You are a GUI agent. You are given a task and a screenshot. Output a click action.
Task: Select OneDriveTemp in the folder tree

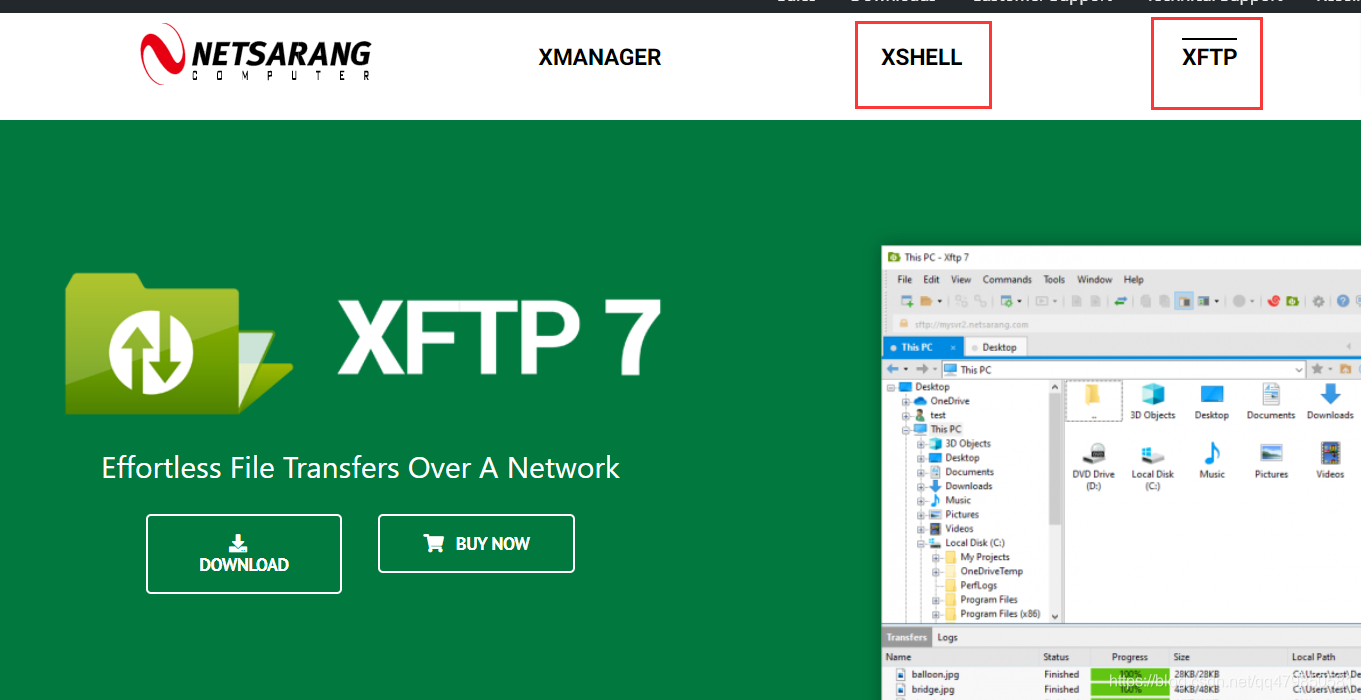(991, 571)
